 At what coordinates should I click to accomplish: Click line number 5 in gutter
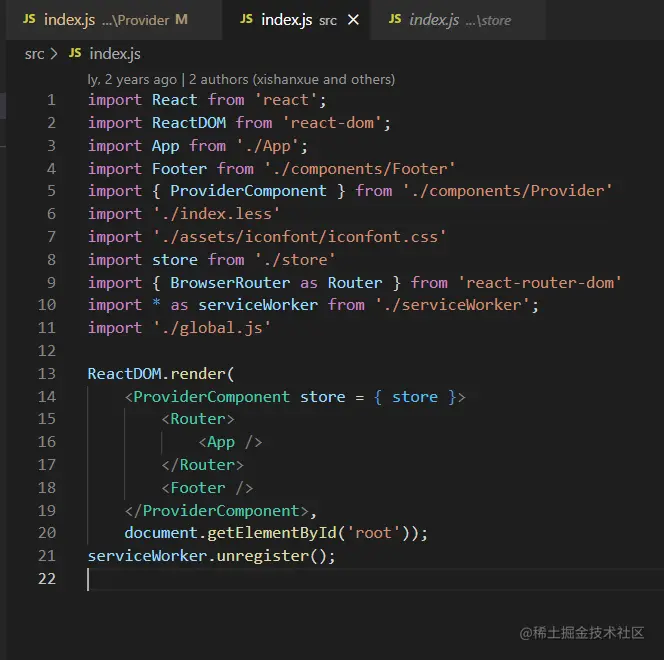(51, 191)
